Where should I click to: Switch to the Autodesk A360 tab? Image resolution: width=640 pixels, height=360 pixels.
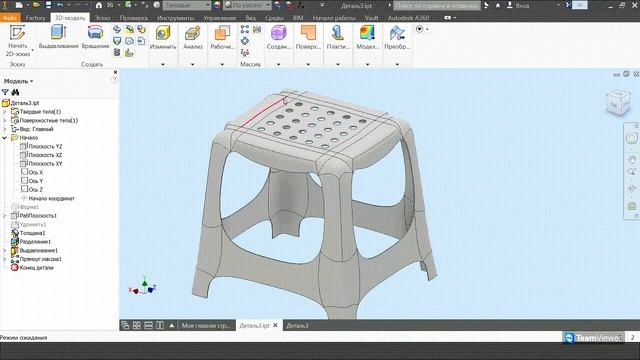click(x=408, y=18)
